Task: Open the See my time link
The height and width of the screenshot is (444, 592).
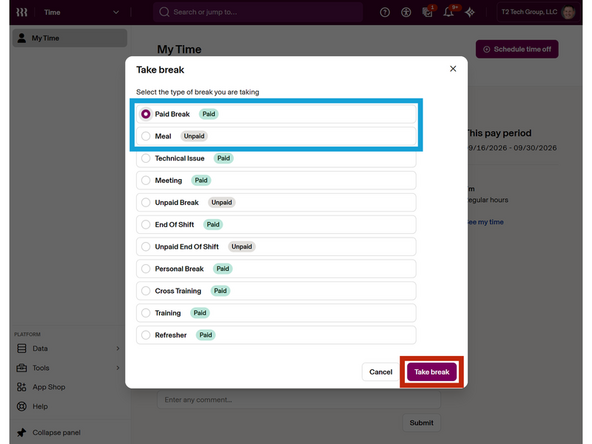Action: 486,222
